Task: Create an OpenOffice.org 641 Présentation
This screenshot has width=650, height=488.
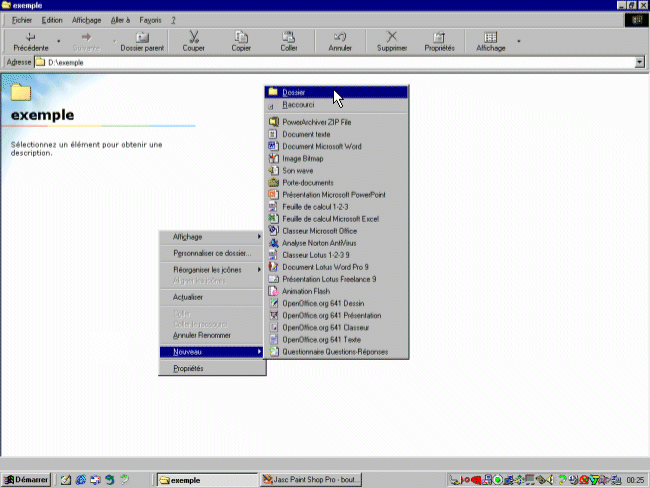Action: [x=336, y=315]
